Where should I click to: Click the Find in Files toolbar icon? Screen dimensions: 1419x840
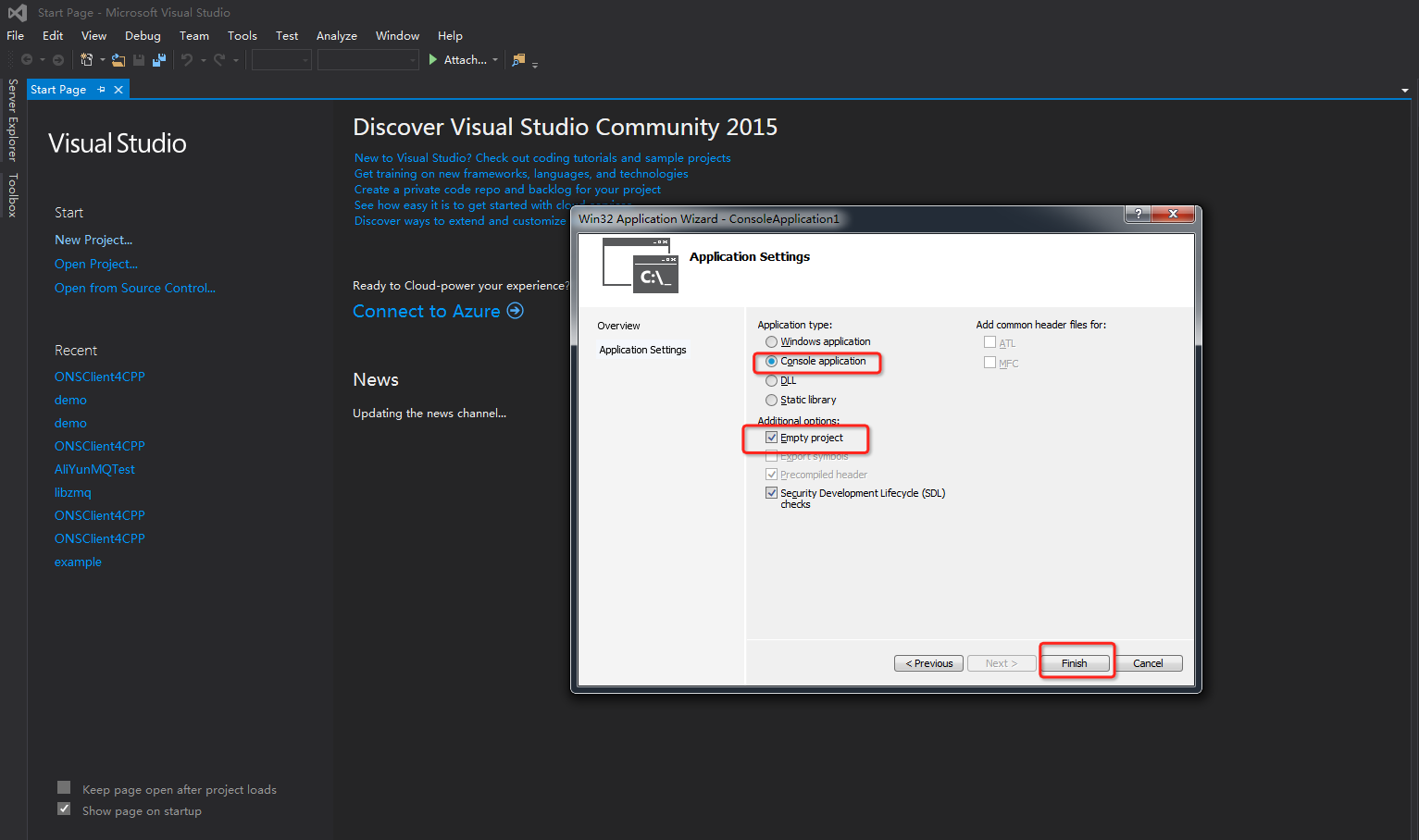(518, 59)
